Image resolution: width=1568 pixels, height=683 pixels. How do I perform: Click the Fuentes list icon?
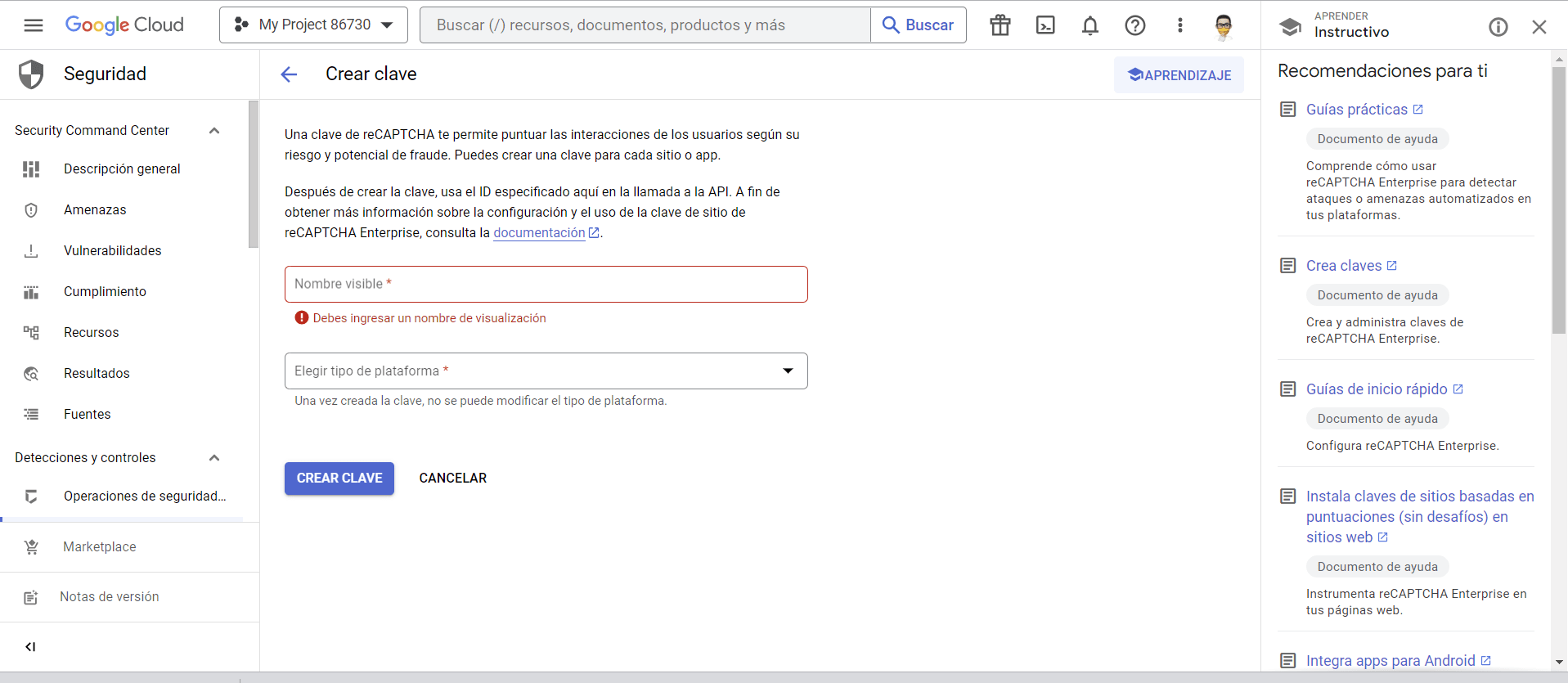point(31,414)
